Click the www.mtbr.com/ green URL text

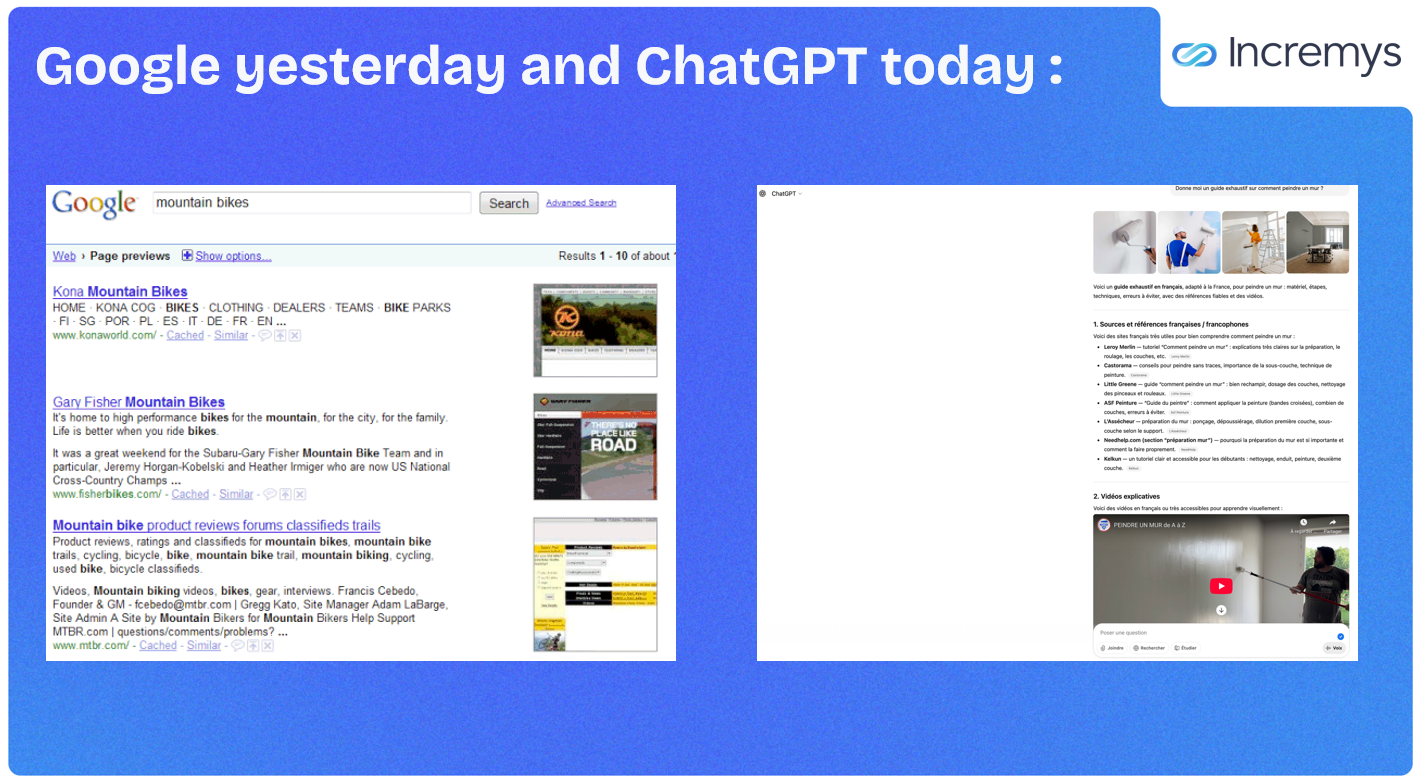pyautogui.click(x=91, y=646)
